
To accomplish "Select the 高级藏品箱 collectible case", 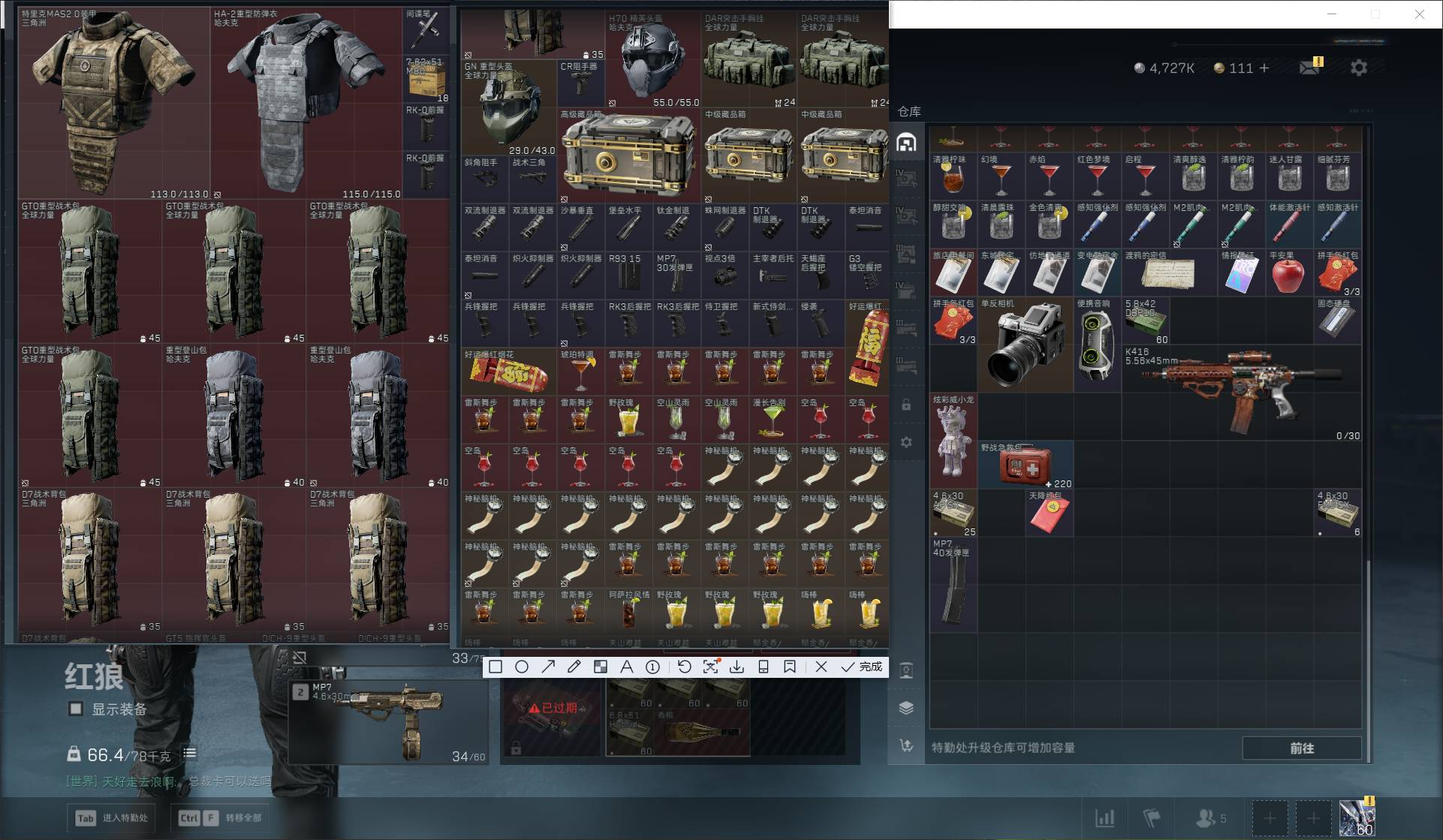I will pyautogui.click(x=629, y=155).
